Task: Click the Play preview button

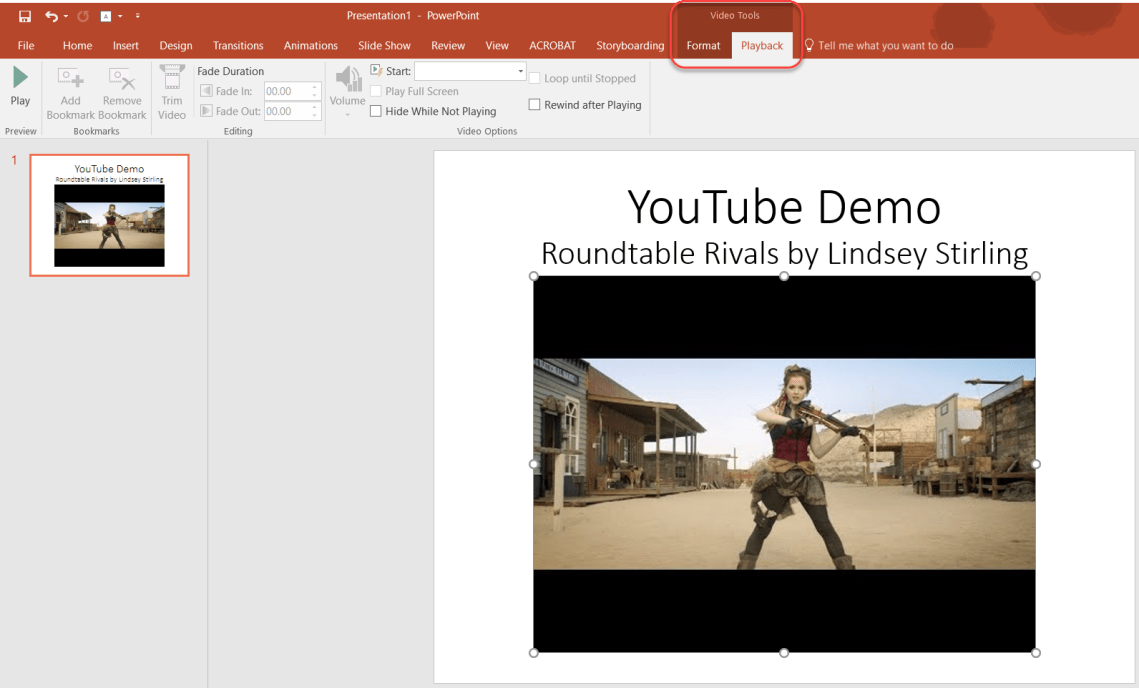Action: point(20,85)
